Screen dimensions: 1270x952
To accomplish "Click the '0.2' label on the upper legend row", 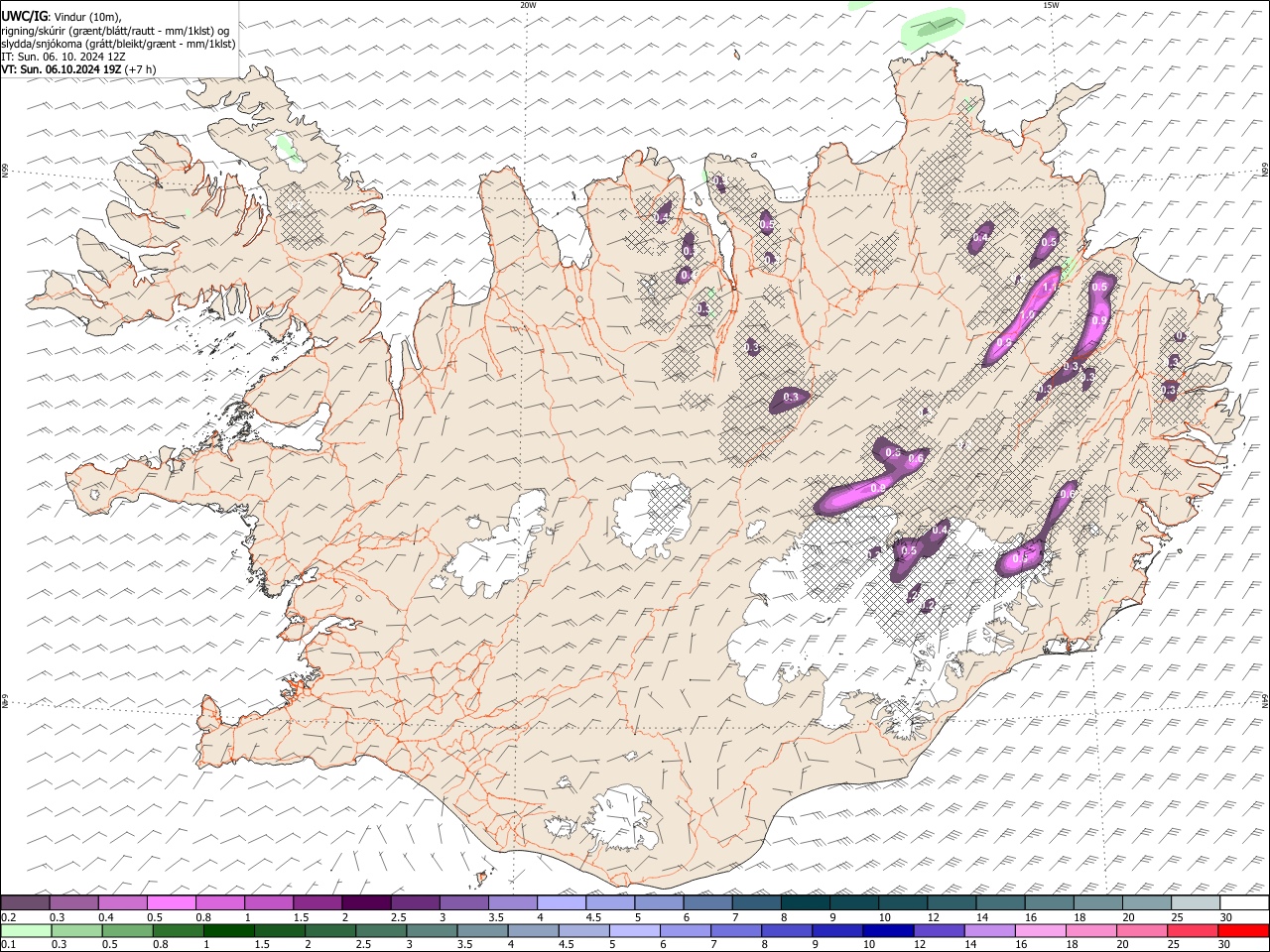I will pos(9,916).
